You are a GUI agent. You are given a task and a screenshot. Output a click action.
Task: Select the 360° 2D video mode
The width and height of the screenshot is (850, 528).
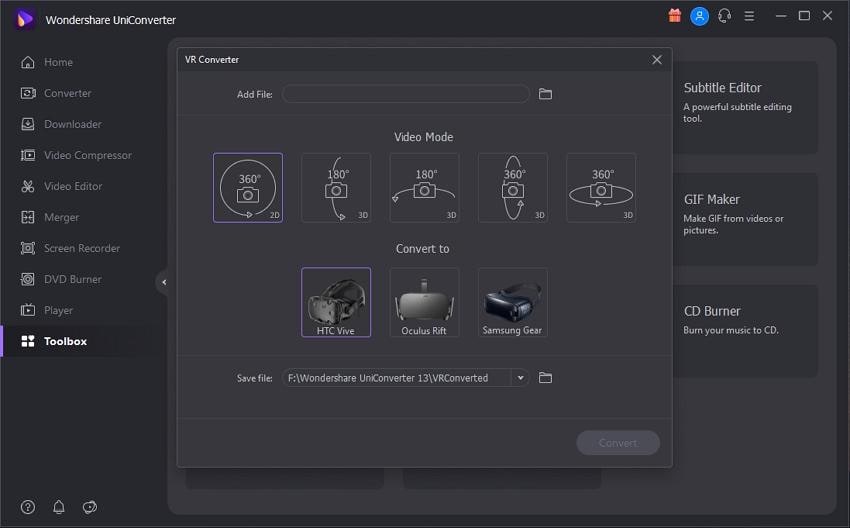248,188
